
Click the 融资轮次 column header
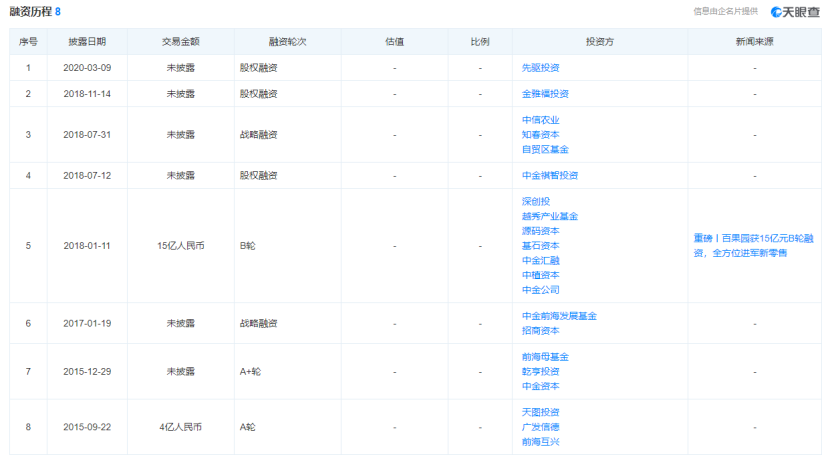pos(288,41)
